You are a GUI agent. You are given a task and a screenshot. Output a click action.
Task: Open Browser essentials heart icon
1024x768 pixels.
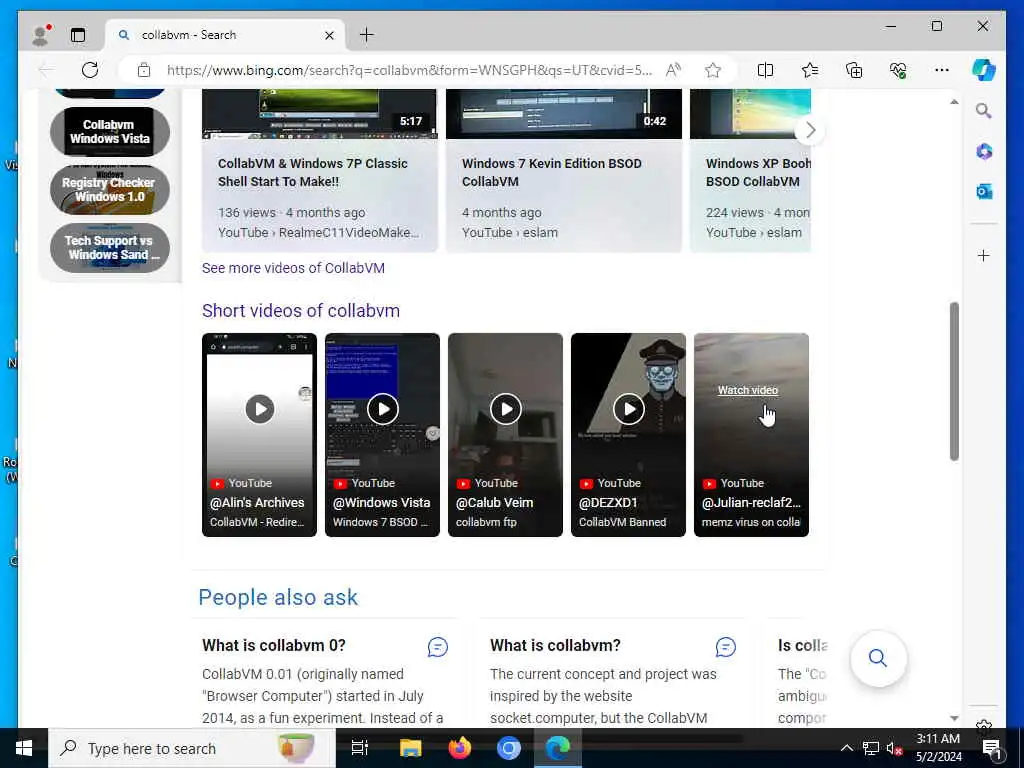(x=898, y=70)
